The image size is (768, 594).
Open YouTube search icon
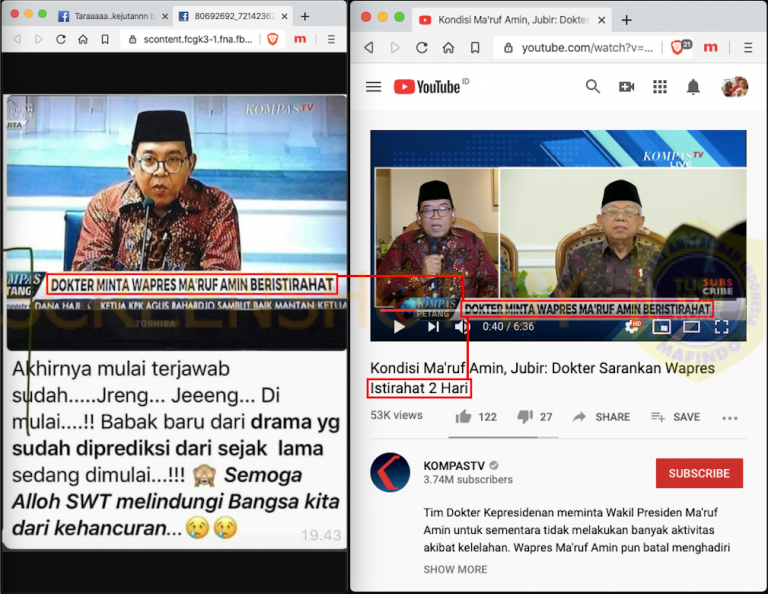592,87
